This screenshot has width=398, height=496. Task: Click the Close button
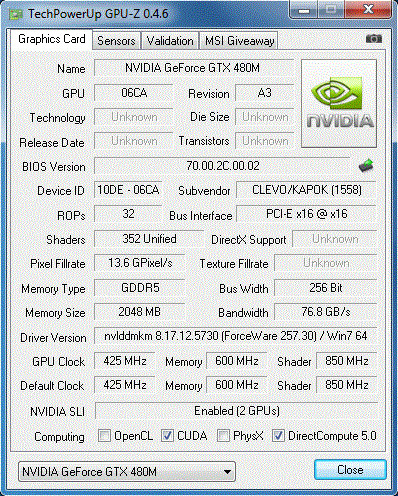350,470
